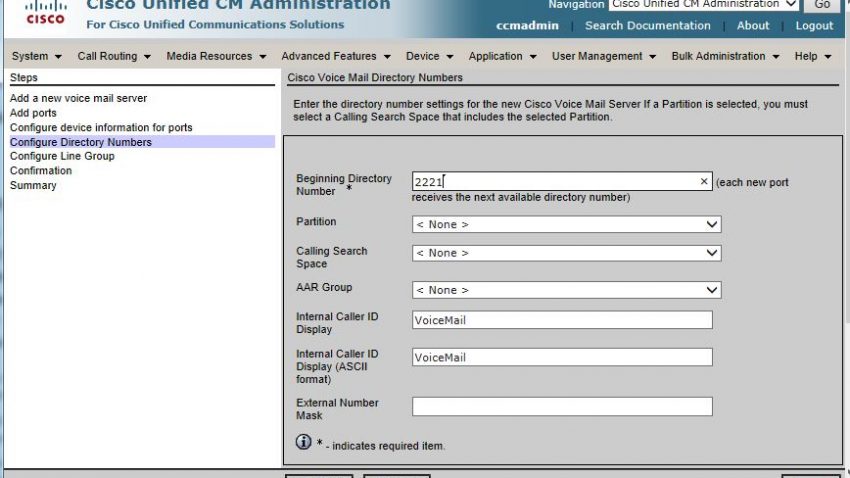Image resolution: width=850 pixels, height=478 pixels.
Task: Click the Cisco logo icon
Action: click(45, 12)
